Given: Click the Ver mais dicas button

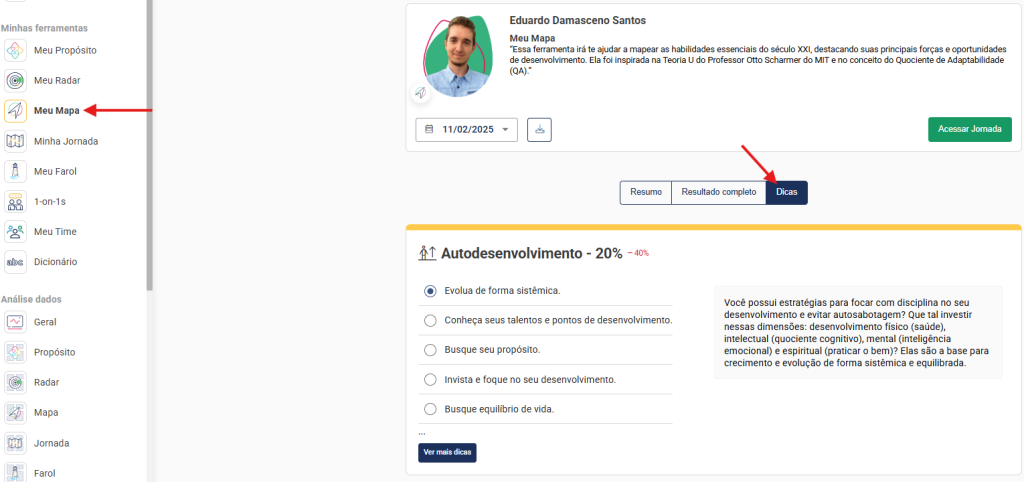Looking at the screenshot, I should point(447,452).
